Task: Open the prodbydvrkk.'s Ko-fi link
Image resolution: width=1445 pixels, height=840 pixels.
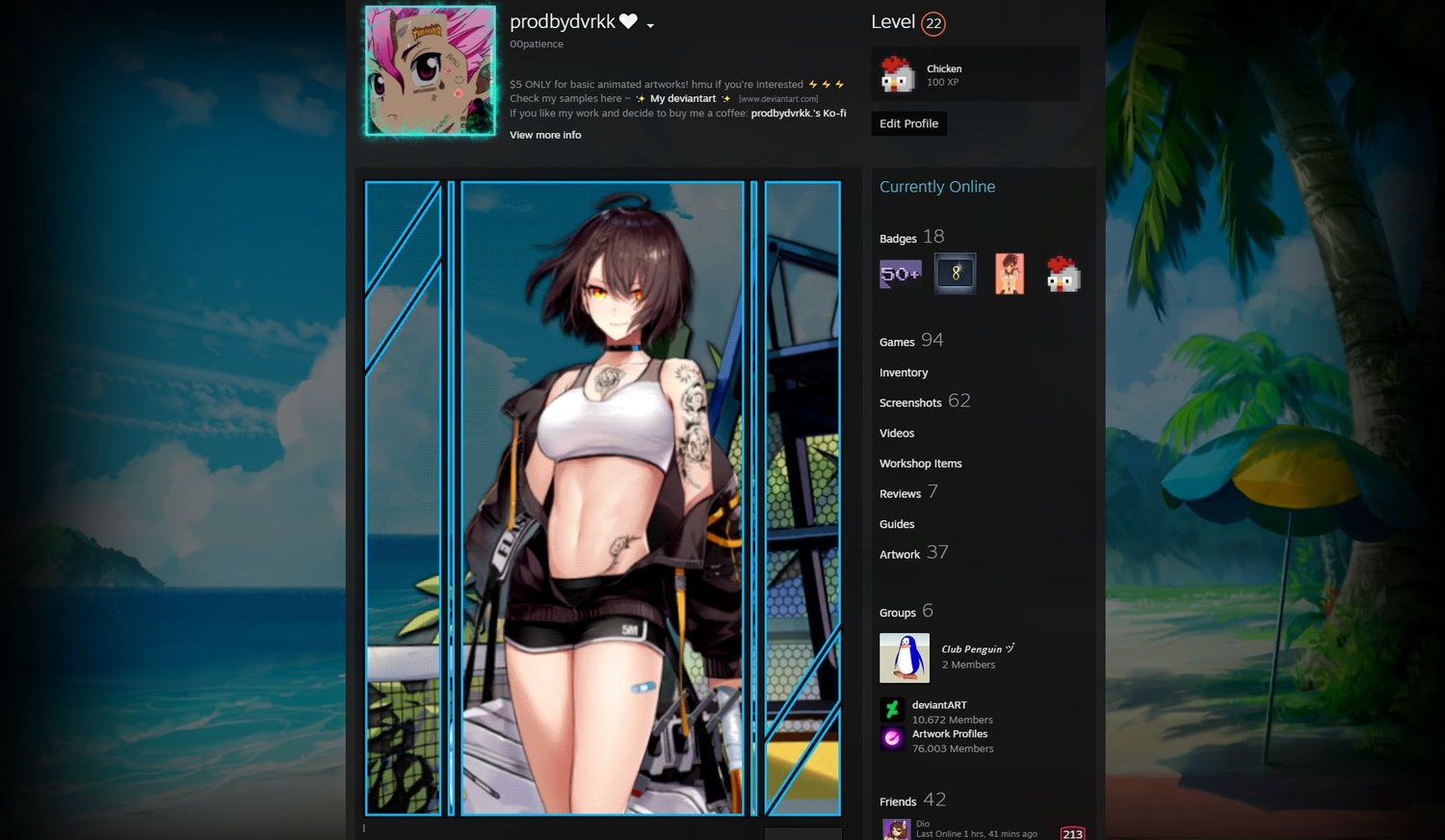Action: pos(799,113)
